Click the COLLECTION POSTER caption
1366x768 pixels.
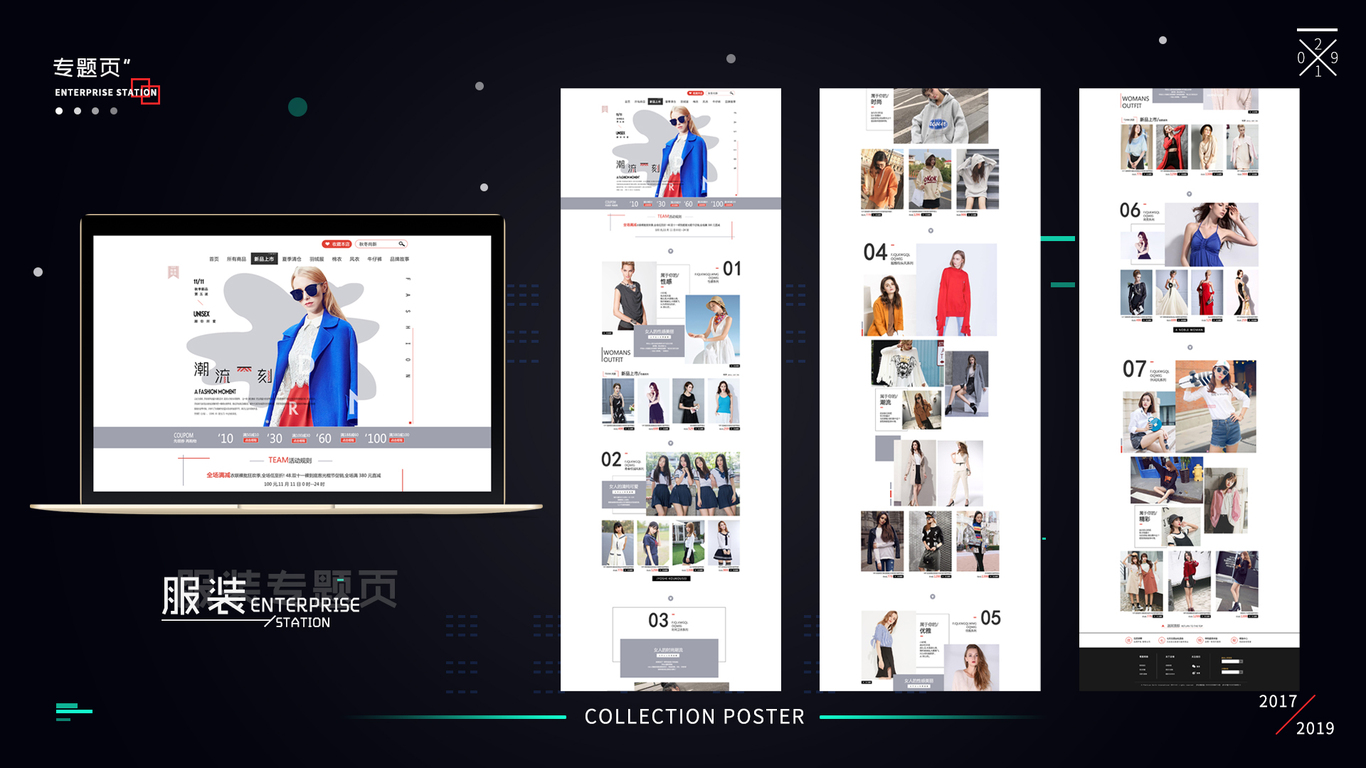694,716
